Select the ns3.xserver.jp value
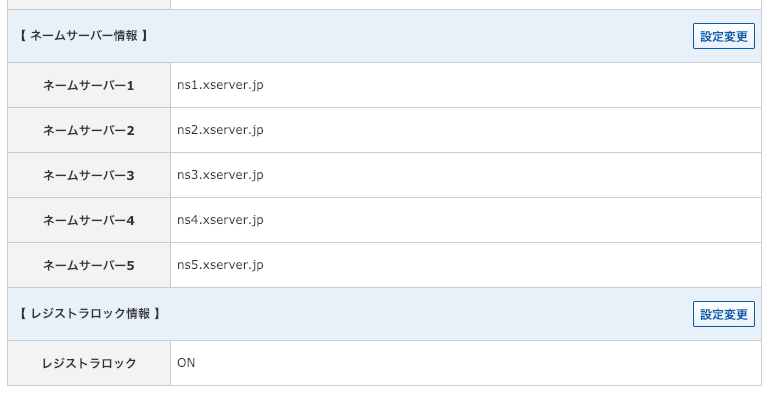This screenshot has height=406, width=771. click(220, 175)
